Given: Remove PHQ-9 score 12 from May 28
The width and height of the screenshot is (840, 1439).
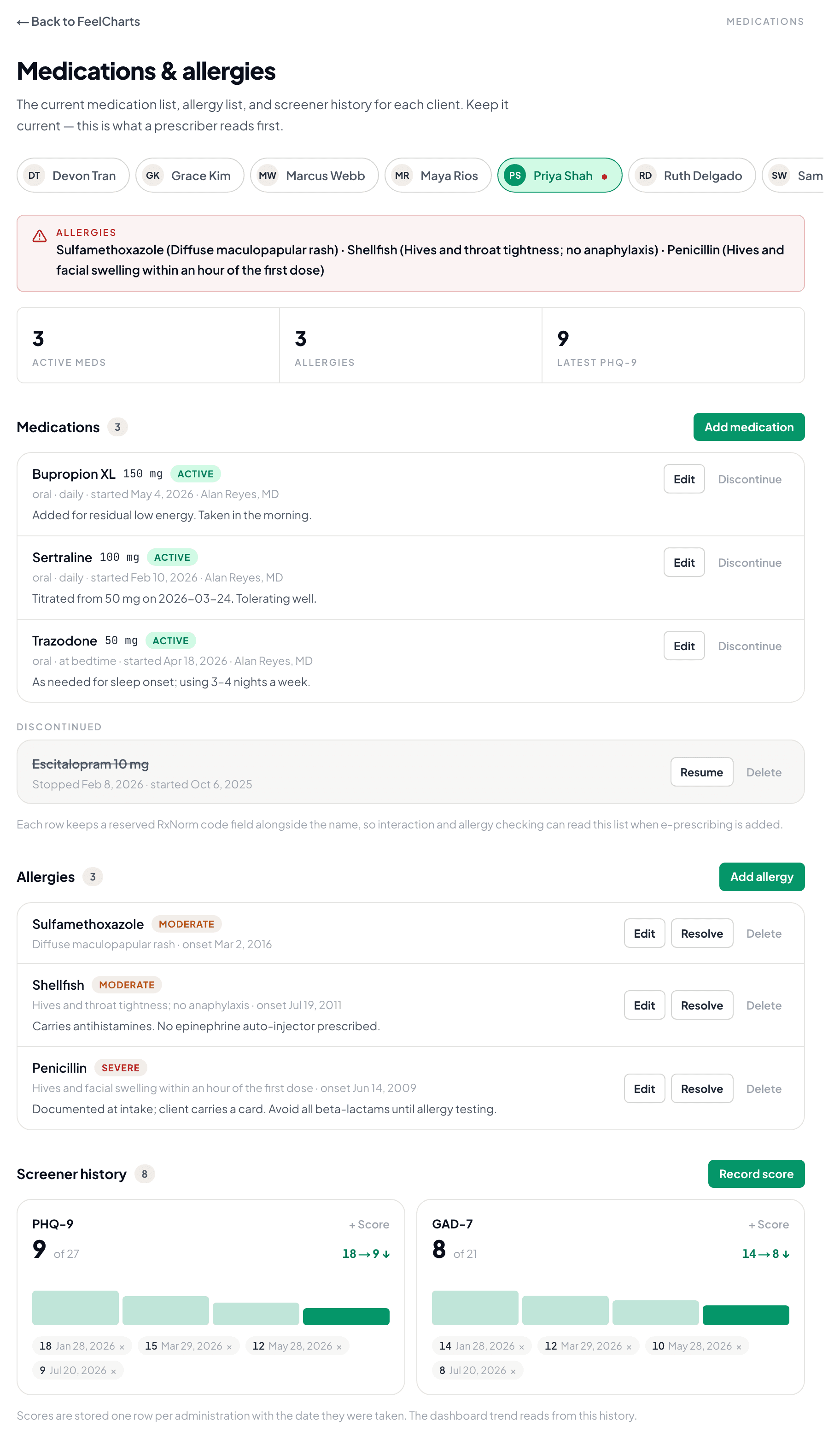Looking at the screenshot, I should [x=339, y=1347].
